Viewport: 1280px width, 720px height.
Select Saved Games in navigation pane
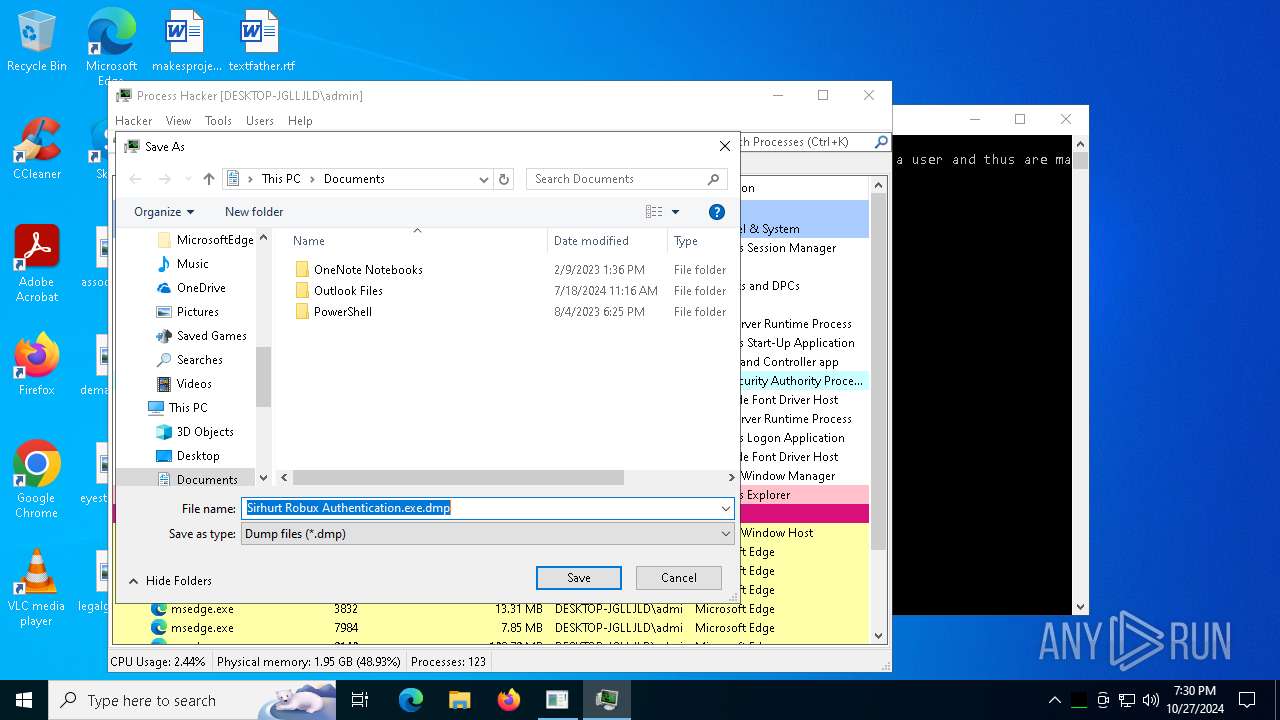click(211, 336)
